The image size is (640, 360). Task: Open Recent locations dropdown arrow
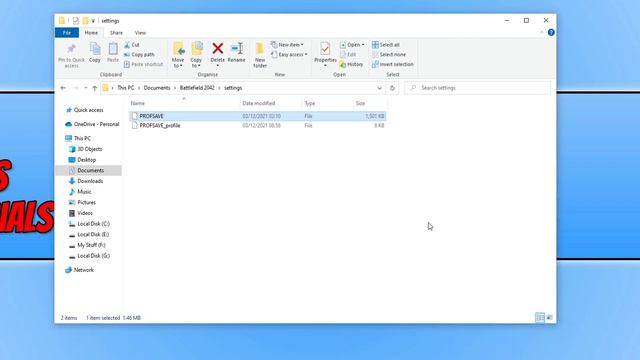tap(86, 88)
